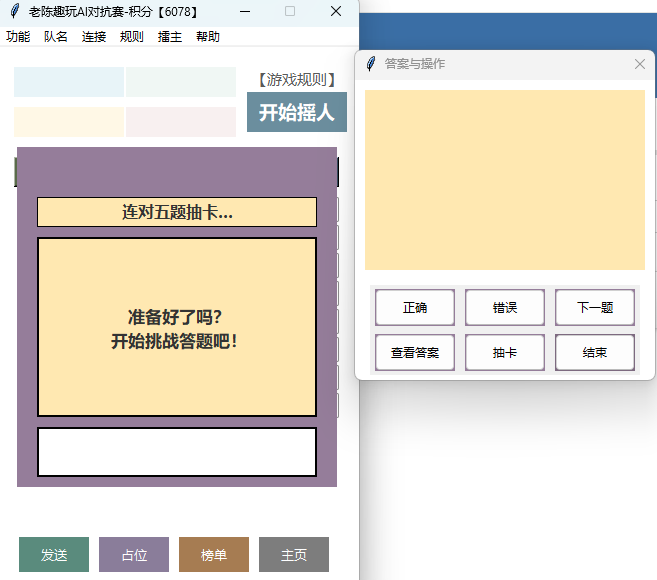The width and height of the screenshot is (657, 580).
Task: Click the 【游戏规则】 link
Action: pos(297,80)
